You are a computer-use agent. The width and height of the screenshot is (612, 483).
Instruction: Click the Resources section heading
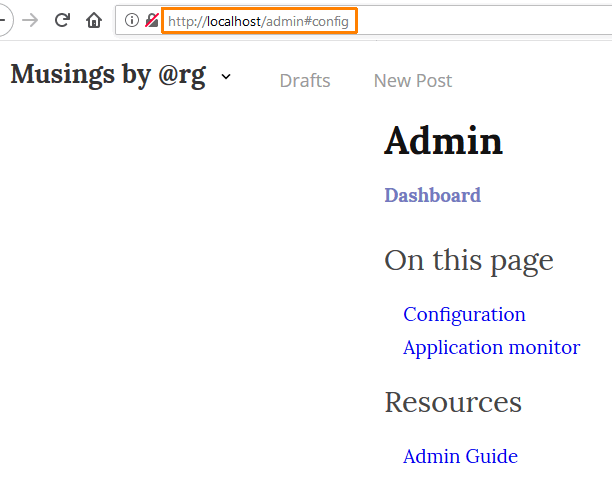(x=452, y=402)
